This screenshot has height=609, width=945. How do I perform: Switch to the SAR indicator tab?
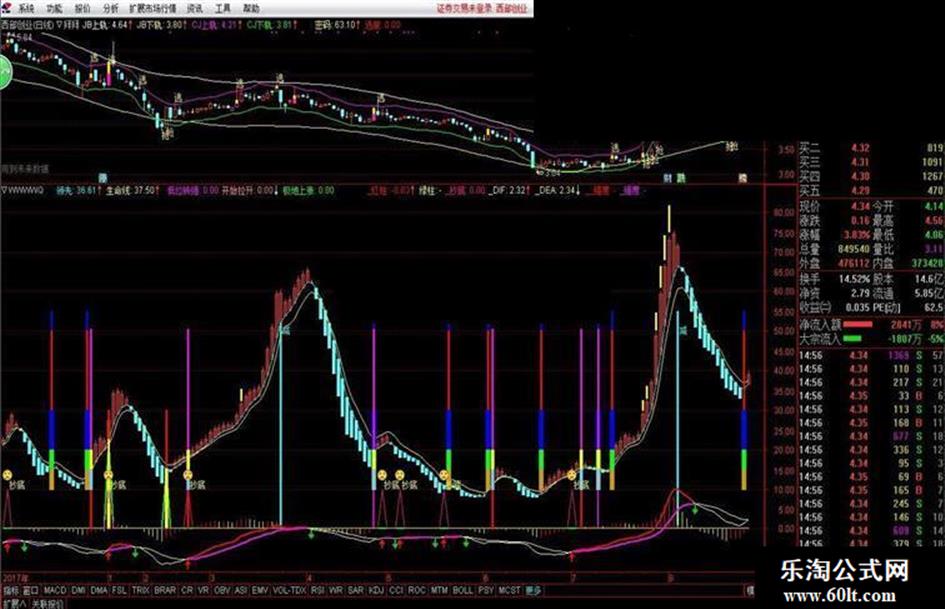pyautogui.click(x=356, y=590)
